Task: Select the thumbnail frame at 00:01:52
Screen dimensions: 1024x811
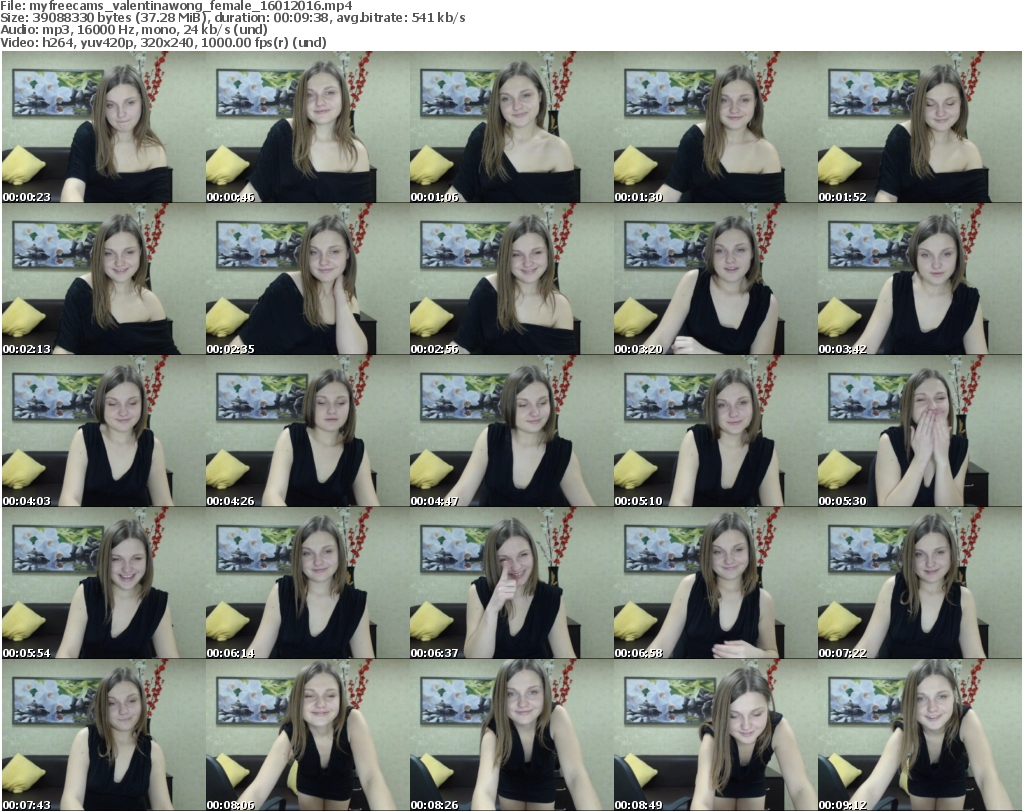Action: click(x=920, y=127)
